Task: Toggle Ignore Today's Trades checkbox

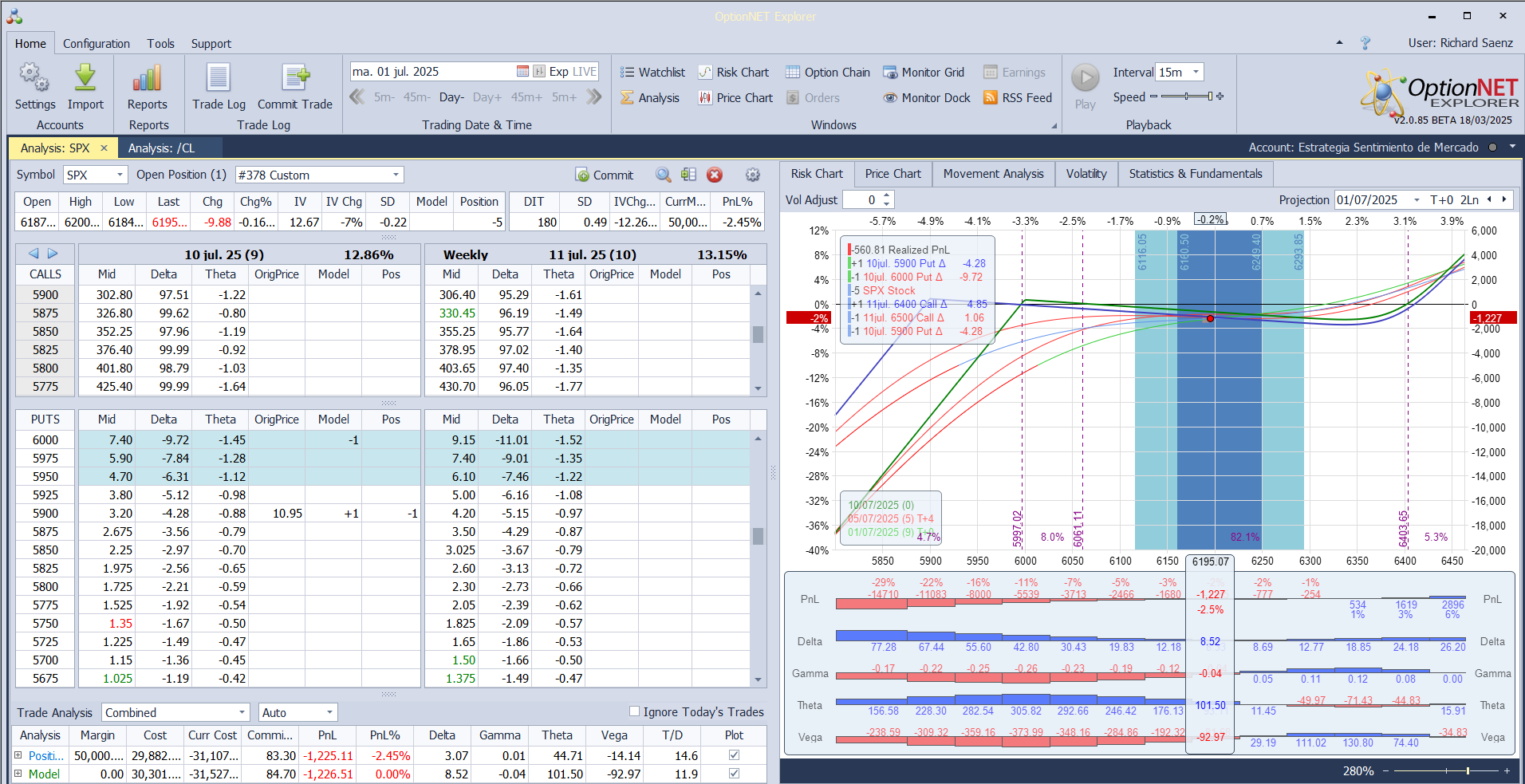Action: pos(635,711)
